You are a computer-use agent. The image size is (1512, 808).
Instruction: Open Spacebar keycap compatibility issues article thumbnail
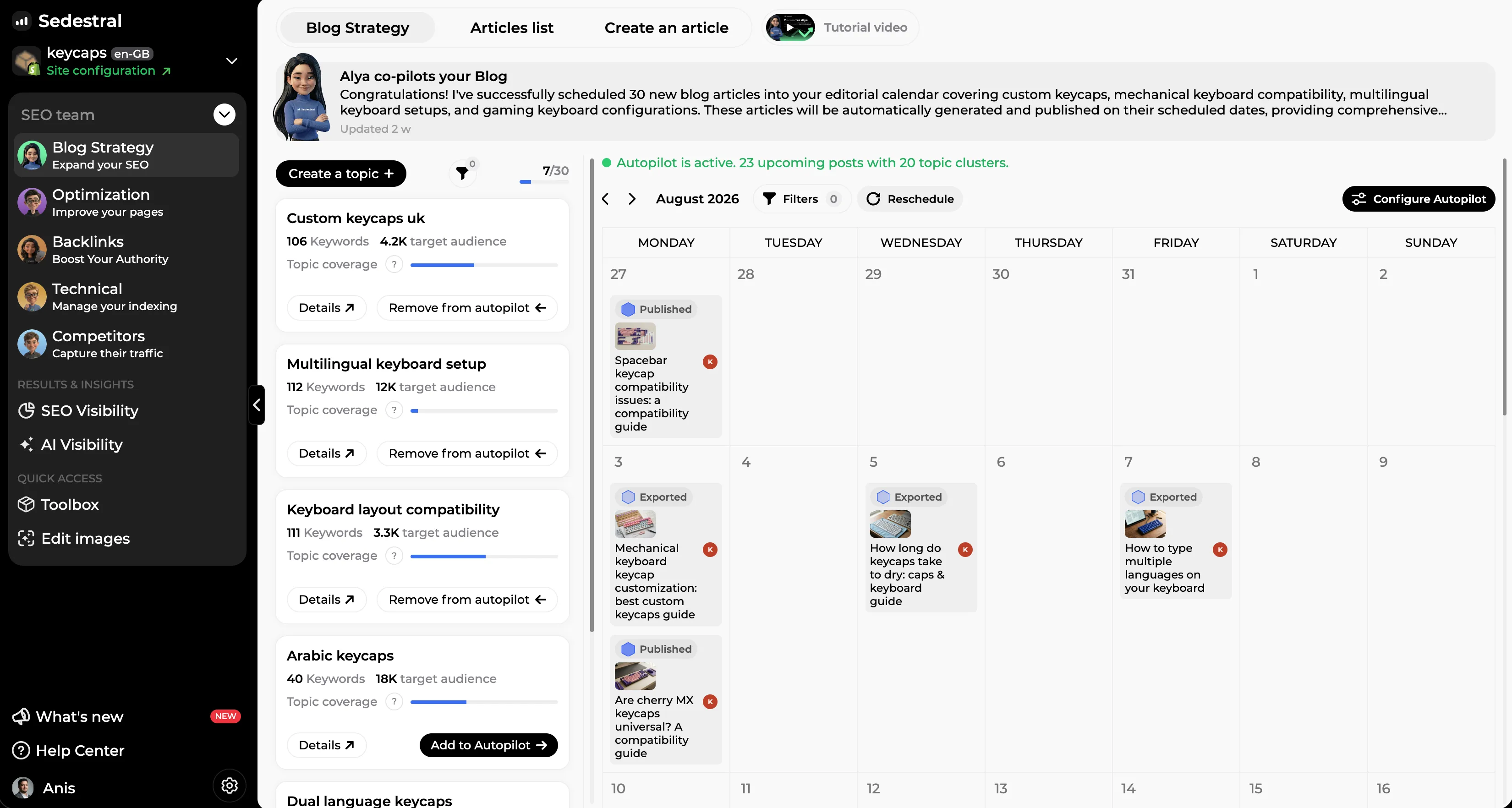pyautogui.click(x=635, y=336)
